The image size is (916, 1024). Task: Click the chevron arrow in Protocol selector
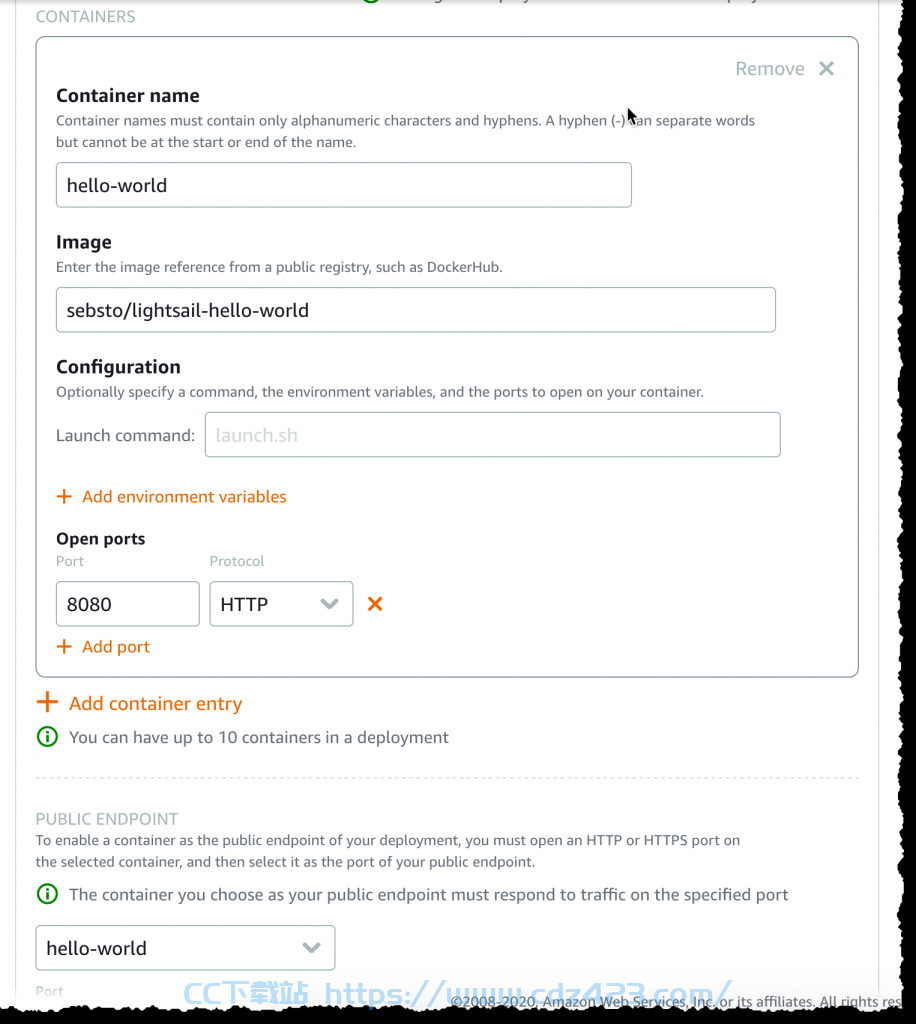point(329,604)
